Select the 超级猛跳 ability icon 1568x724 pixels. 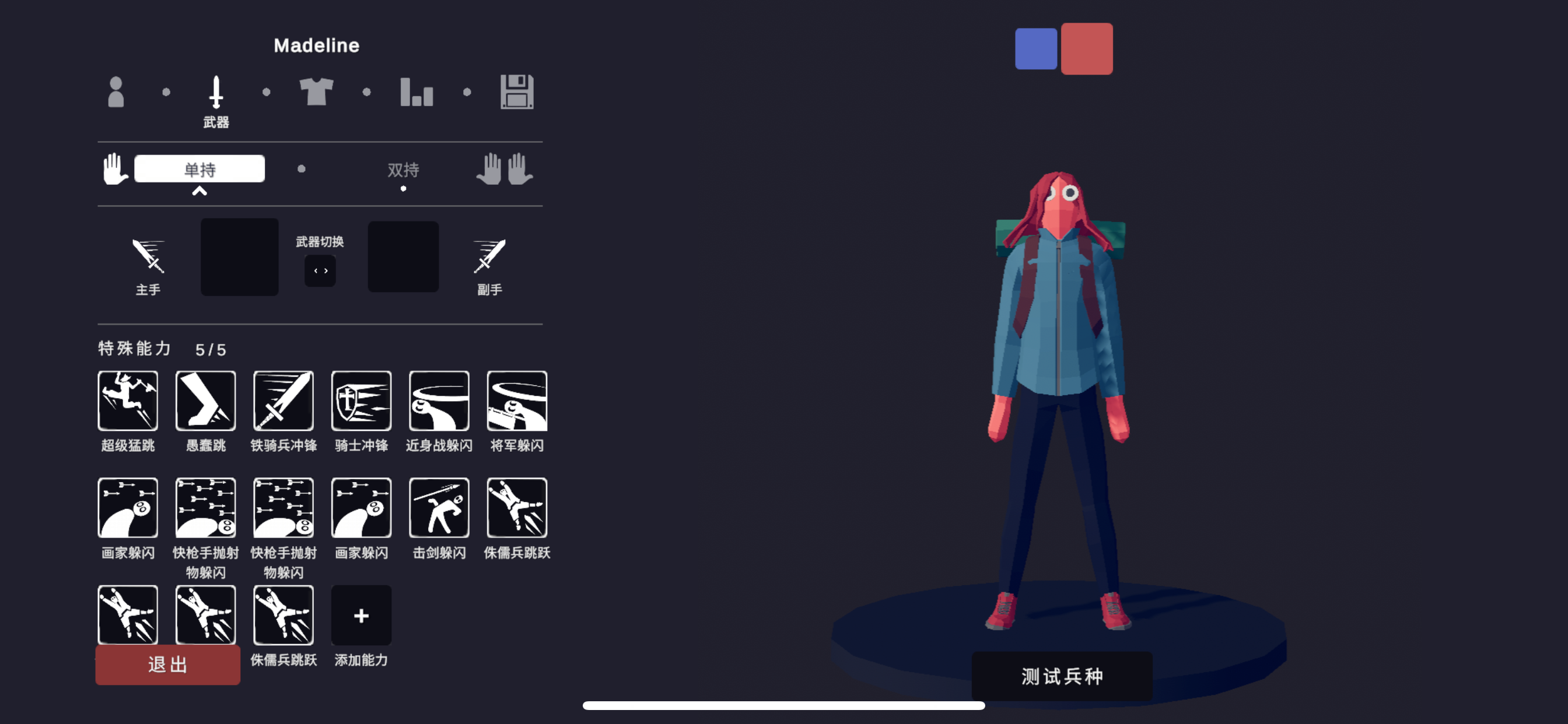coord(128,401)
